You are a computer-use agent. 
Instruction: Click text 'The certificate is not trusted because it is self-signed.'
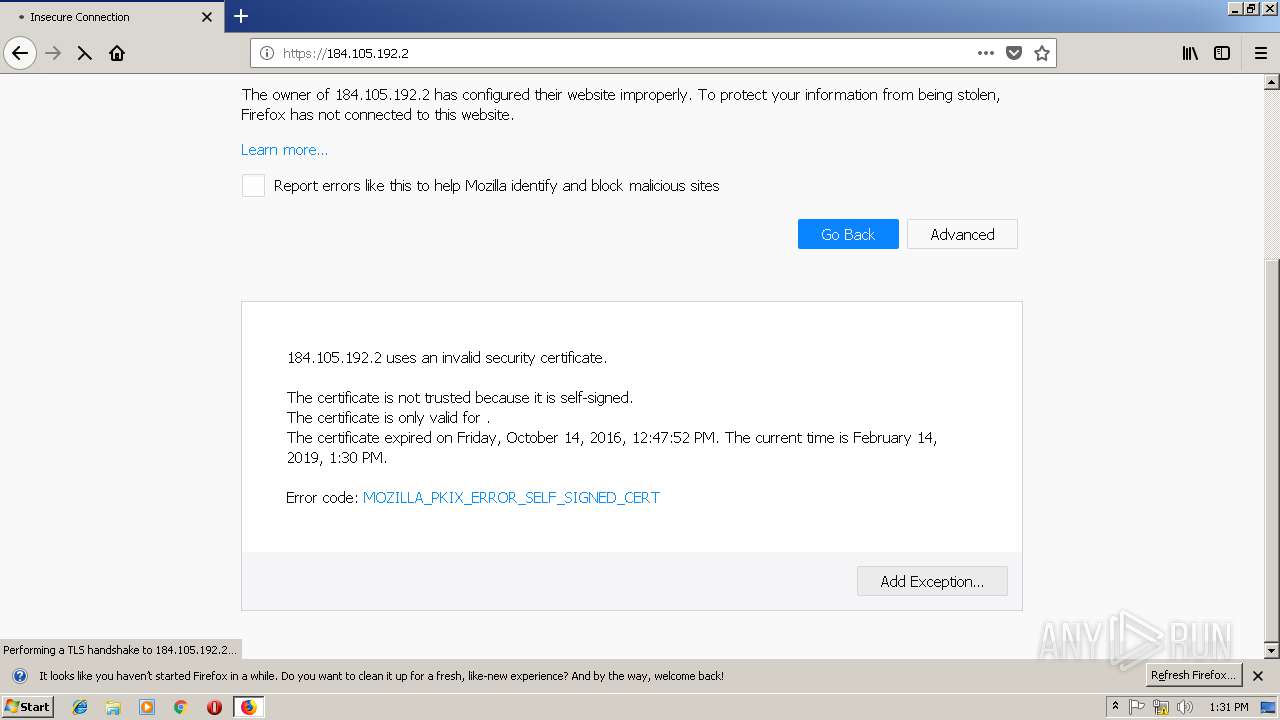point(460,397)
